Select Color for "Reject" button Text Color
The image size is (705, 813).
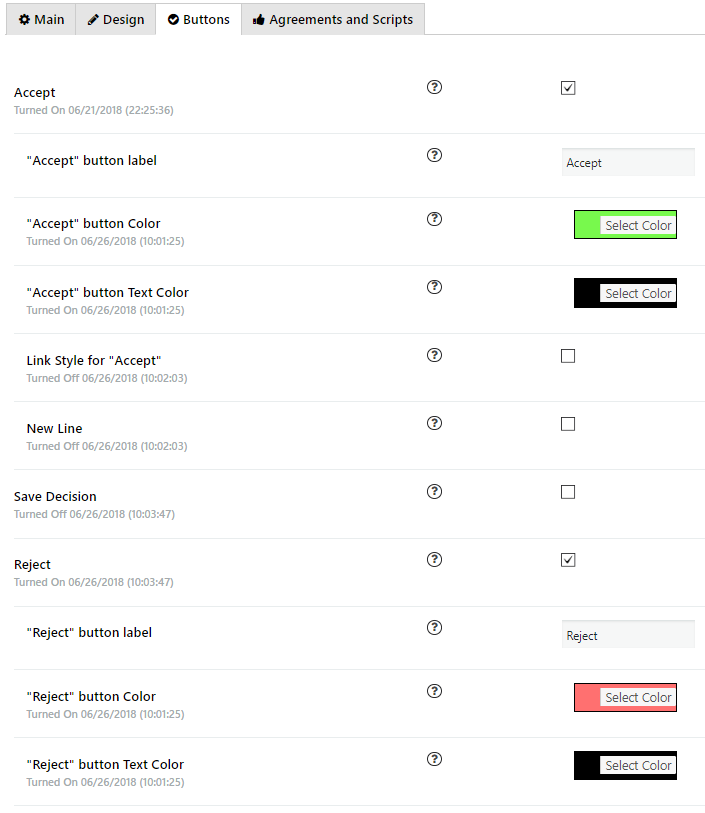click(638, 765)
